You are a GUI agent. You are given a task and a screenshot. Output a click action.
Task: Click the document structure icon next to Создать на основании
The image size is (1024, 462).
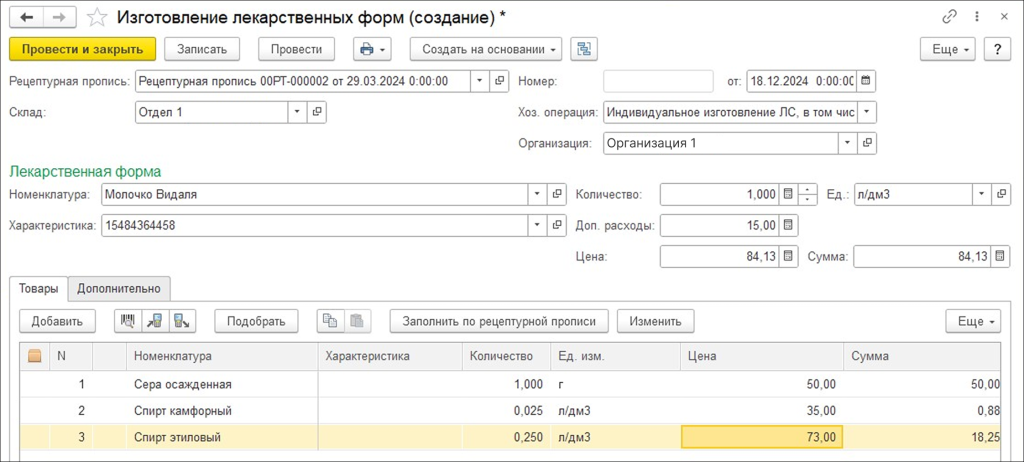585,49
